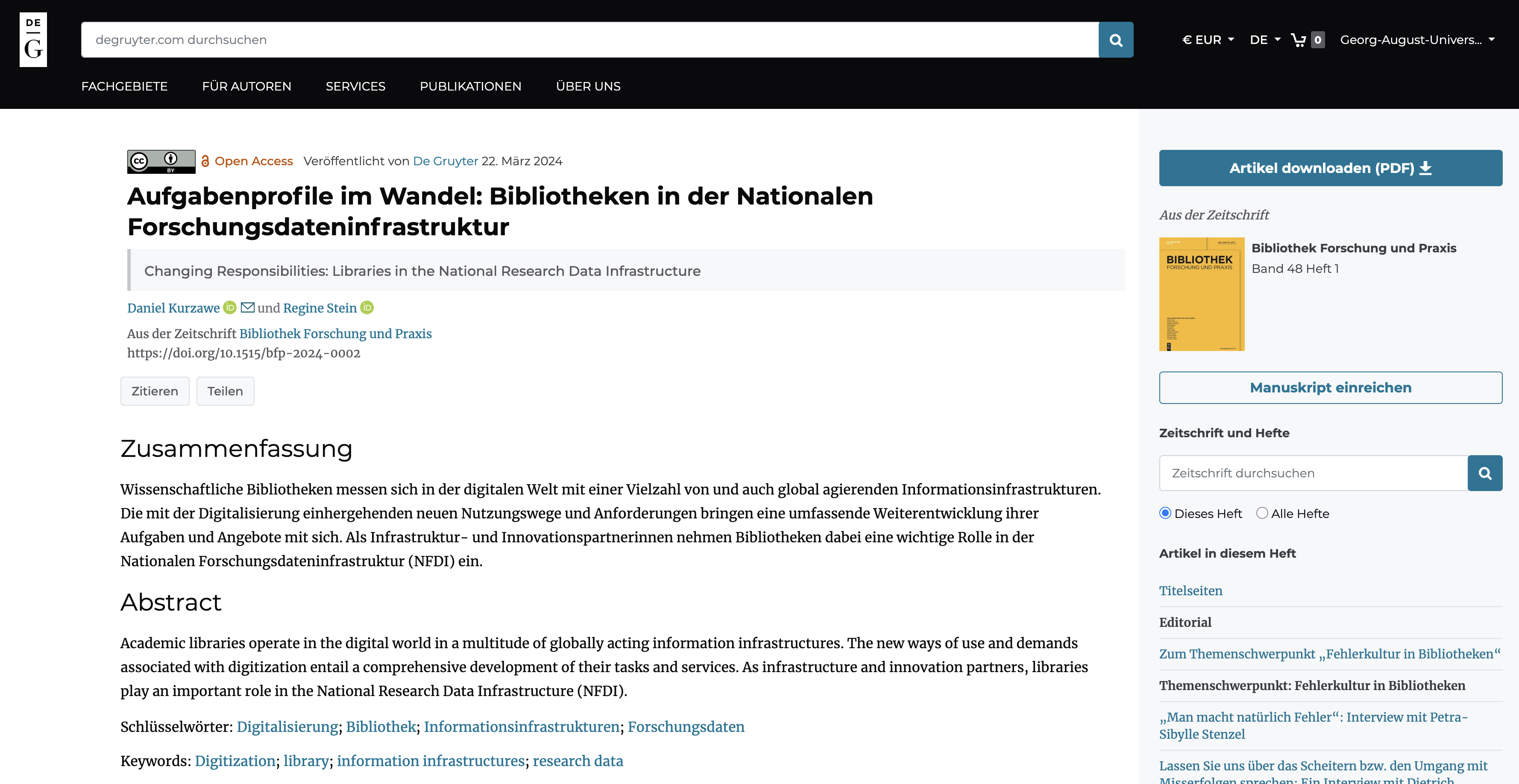
Task: Click the Zitieren button
Action: (155, 391)
